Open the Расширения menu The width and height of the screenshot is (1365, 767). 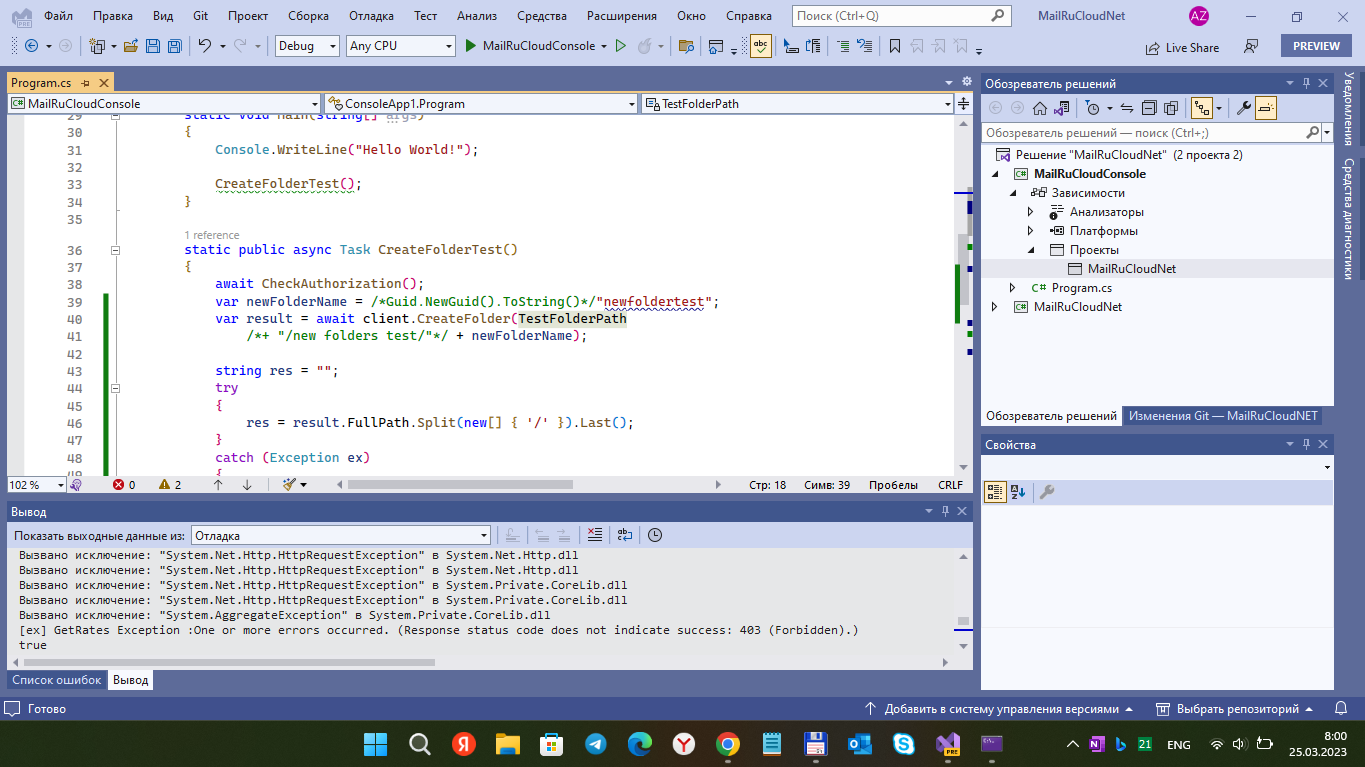(x=622, y=16)
